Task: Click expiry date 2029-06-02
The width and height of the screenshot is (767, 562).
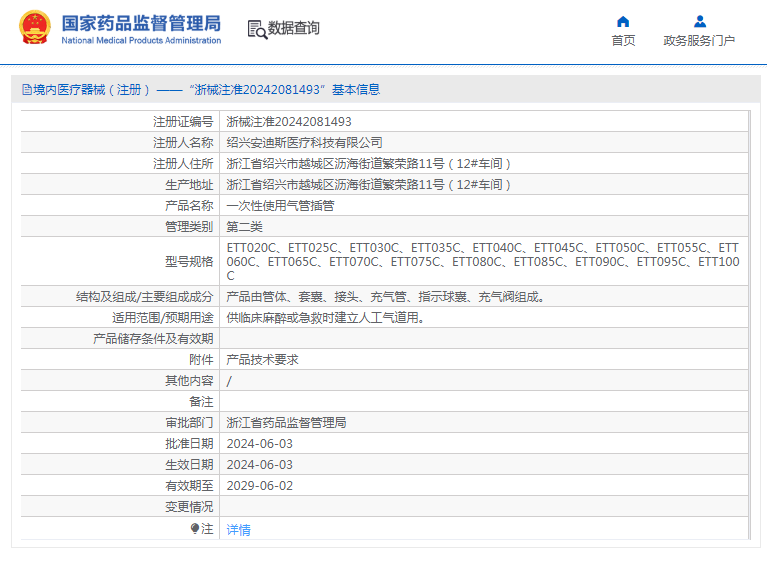Action: (x=260, y=486)
